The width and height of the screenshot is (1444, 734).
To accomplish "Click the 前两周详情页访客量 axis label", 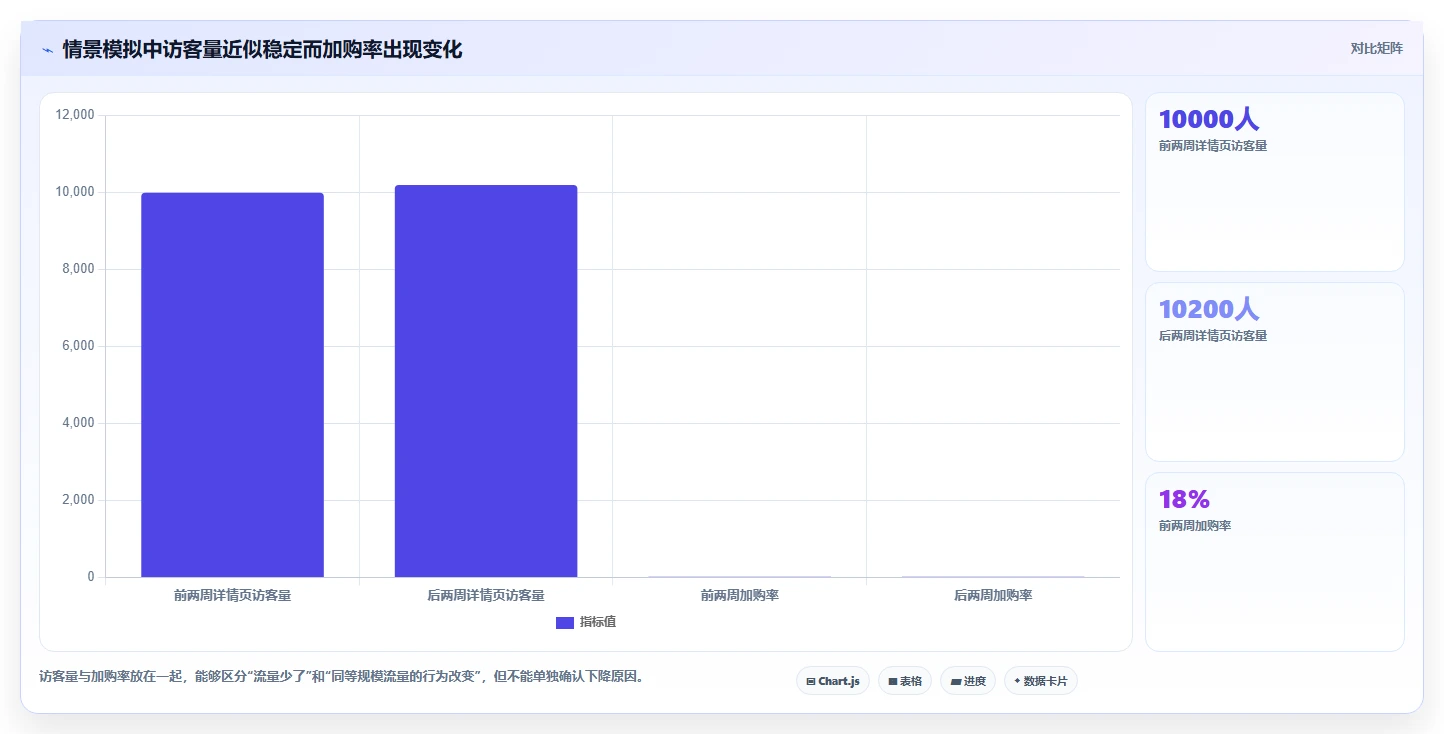I will [232, 596].
